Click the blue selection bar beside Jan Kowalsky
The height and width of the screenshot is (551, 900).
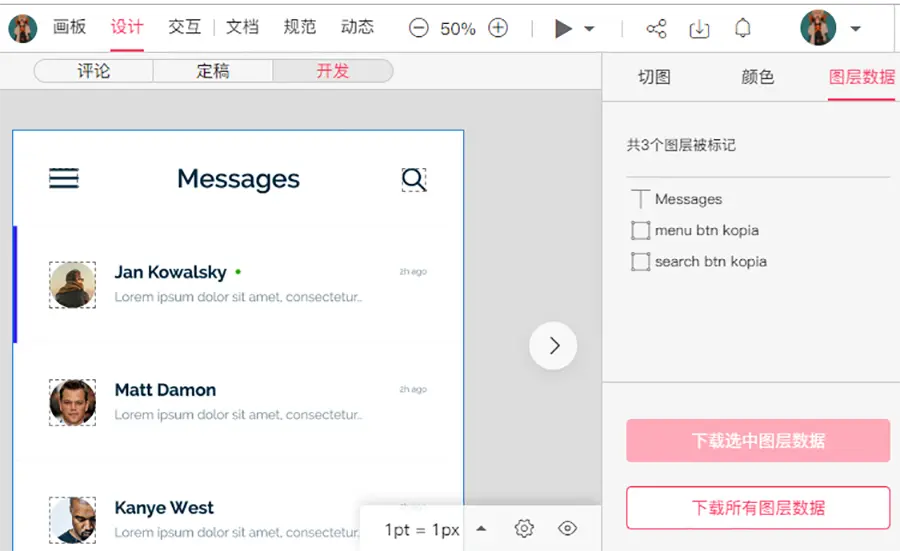[x=15, y=285]
